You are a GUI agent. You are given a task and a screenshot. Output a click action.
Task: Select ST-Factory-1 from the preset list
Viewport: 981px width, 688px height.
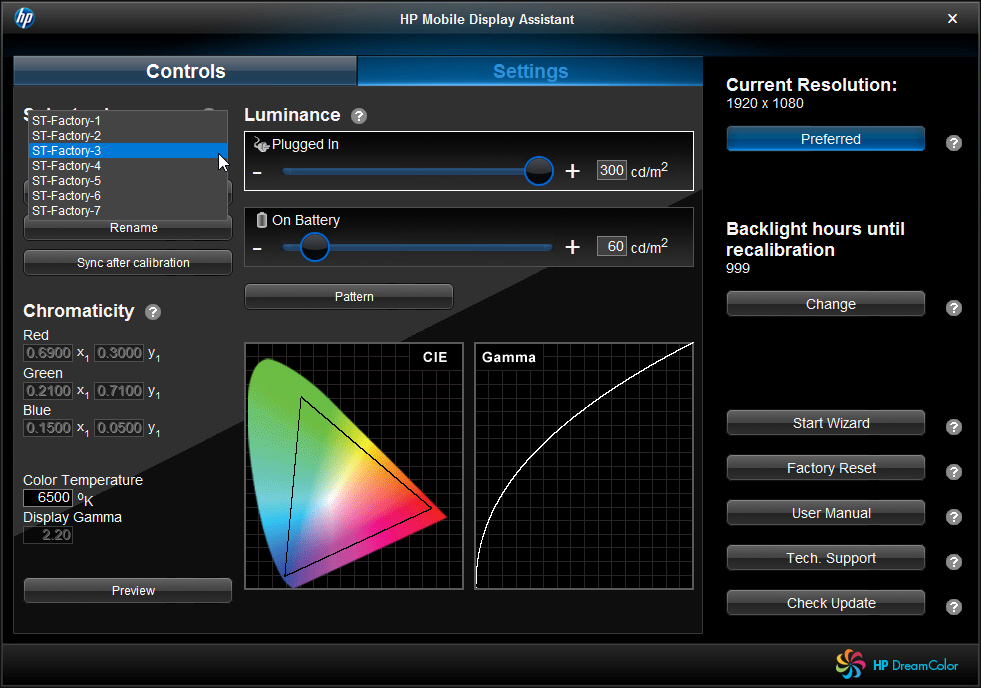point(66,120)
